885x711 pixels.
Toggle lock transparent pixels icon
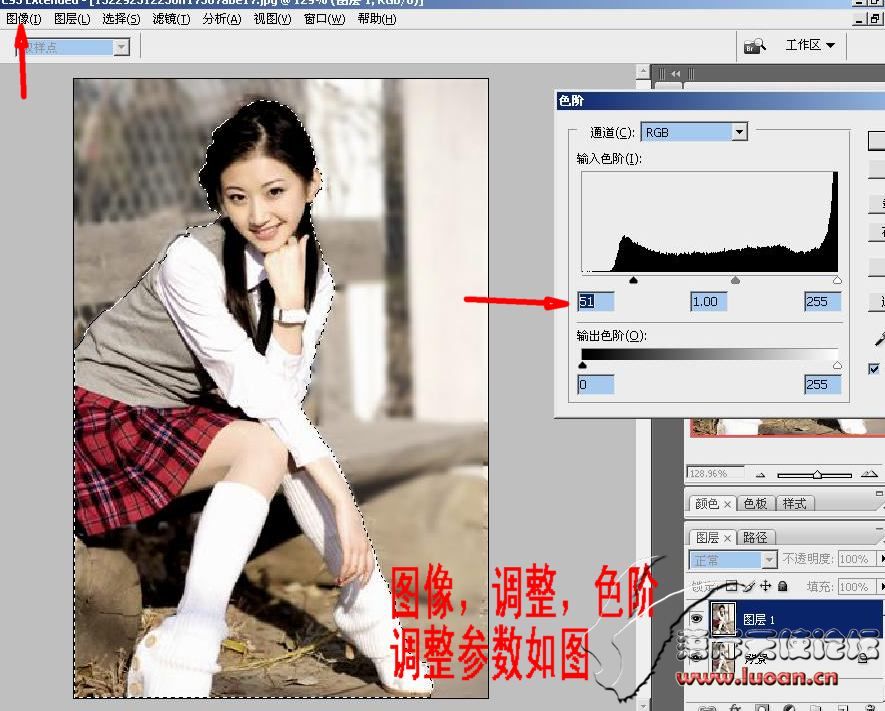pos(731,586)
